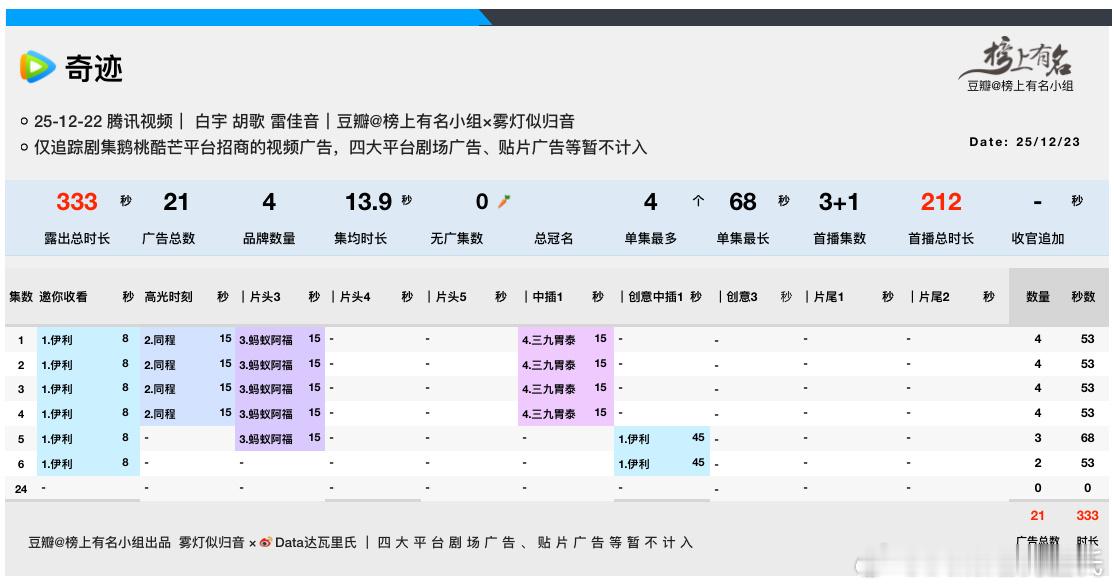The height and width of the screenshot is (588, 1114).
Task: Click the 4 value above 品牌数量
Action: click(x=269, y=202)
